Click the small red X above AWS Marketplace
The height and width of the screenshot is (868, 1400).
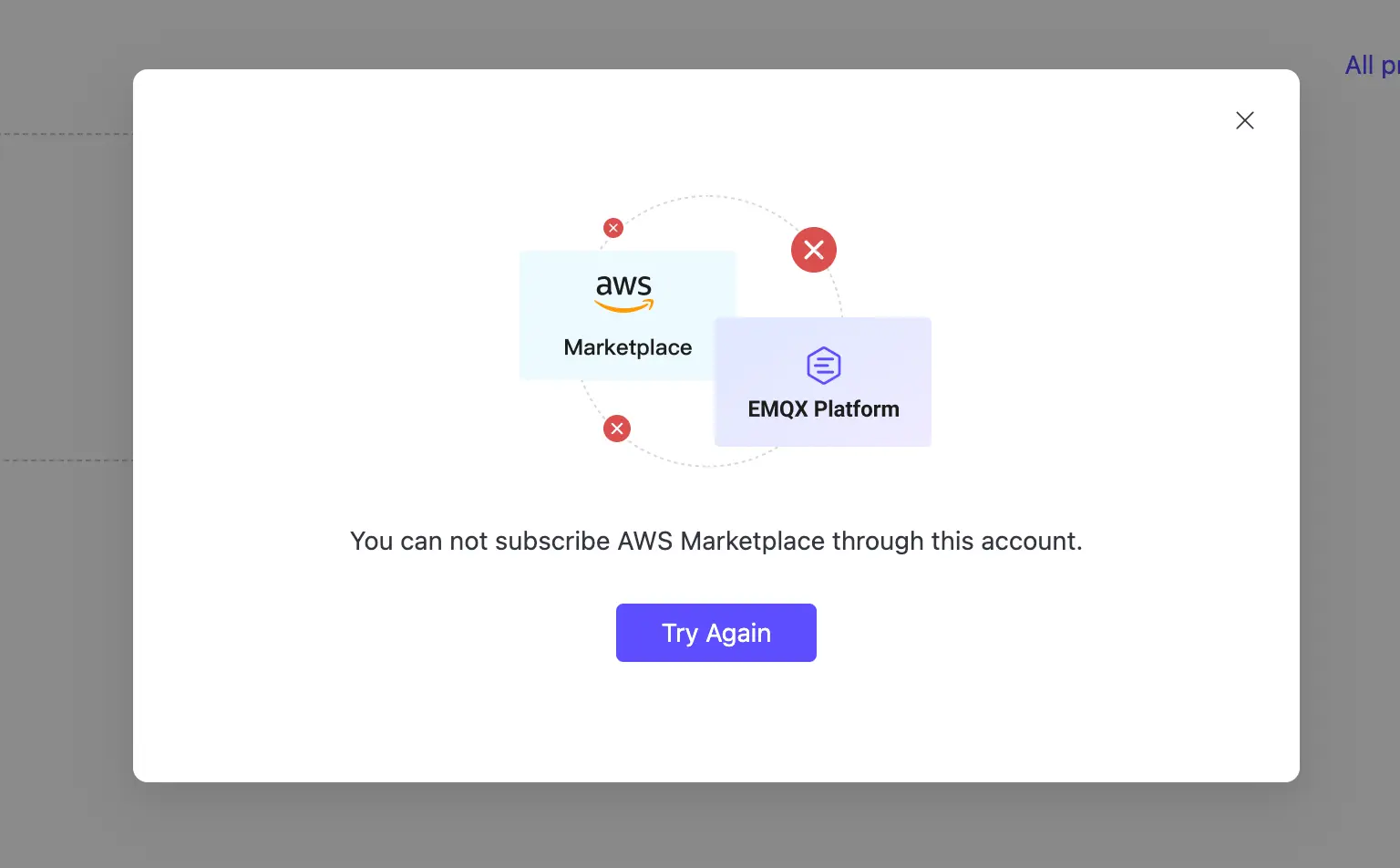tap(612, 228)
